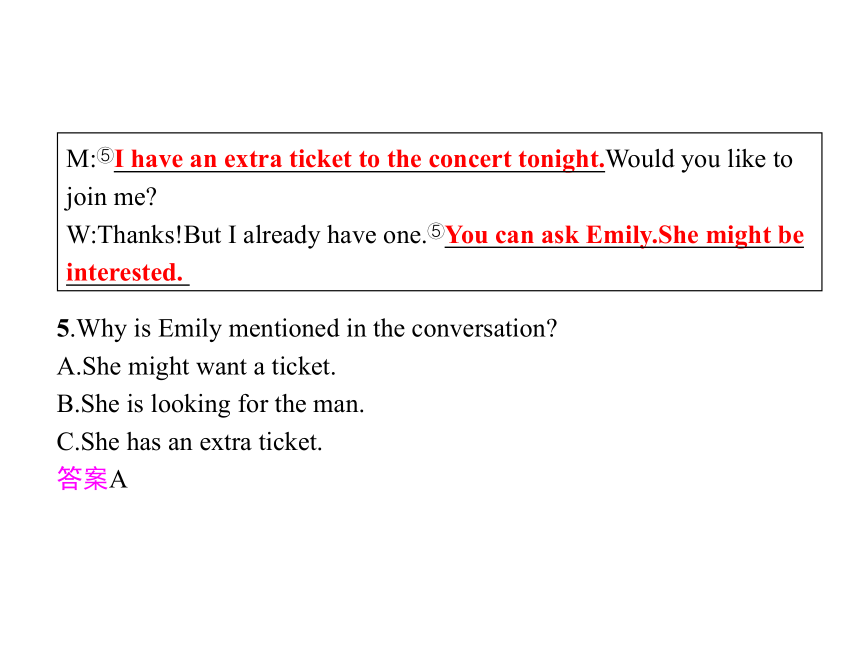Click the magenta 答案 answer label
Viewport: 860px width, 645px height.
tap(82, 479)
